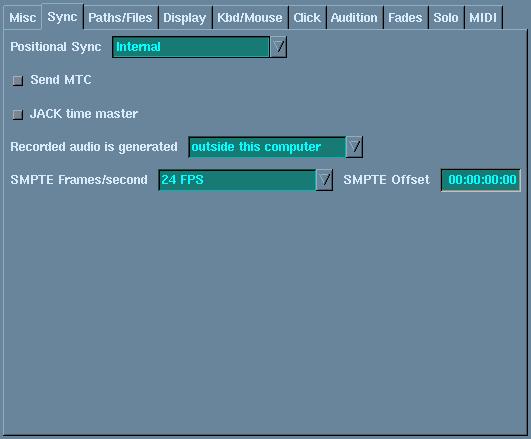Click the Sync tab
Viewport: 531px width, 439px height.
click(62, 17)
